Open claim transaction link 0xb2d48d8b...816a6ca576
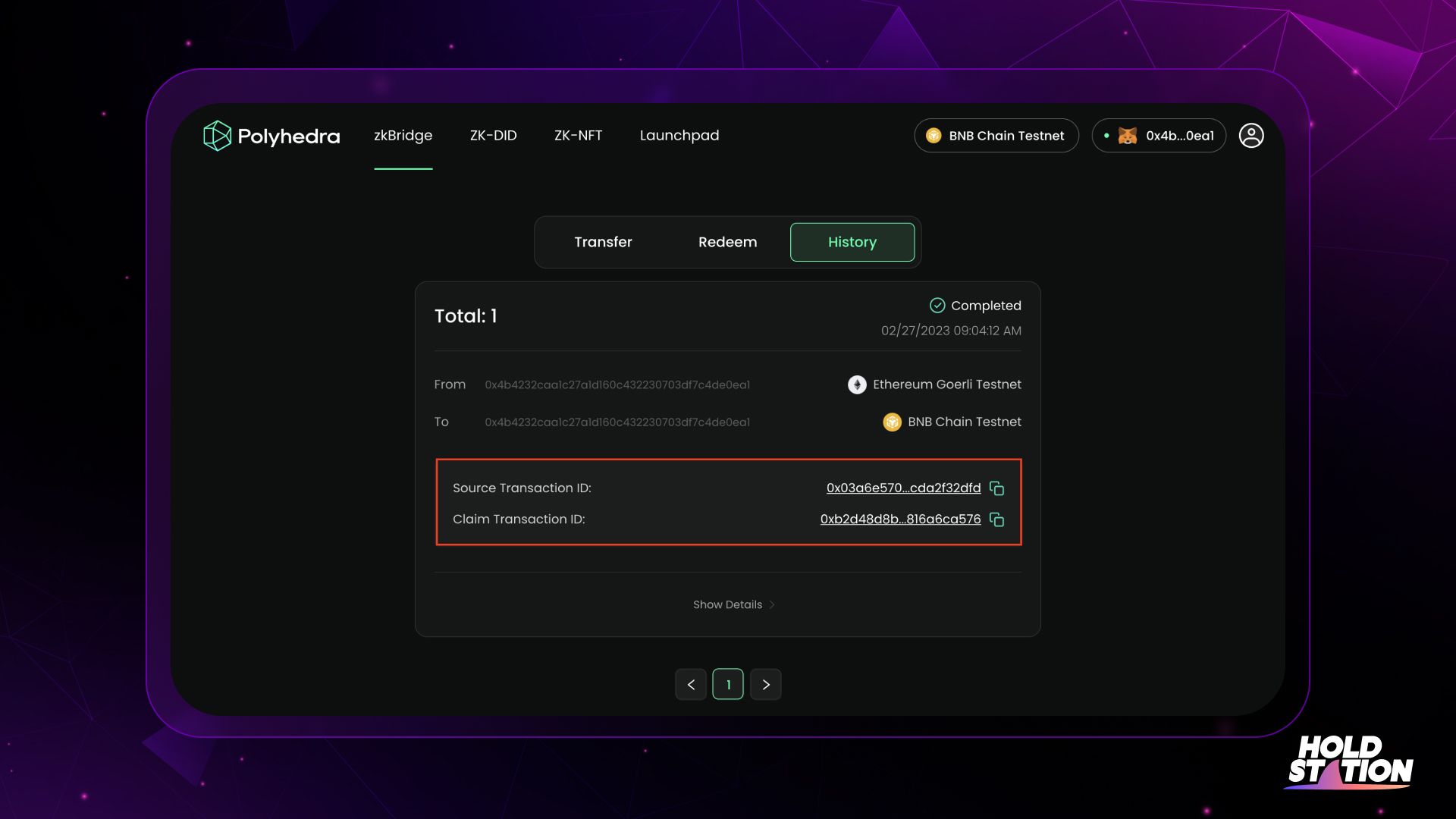The height and width of the screenshot is (819, 1456). [x=901, y=519]
